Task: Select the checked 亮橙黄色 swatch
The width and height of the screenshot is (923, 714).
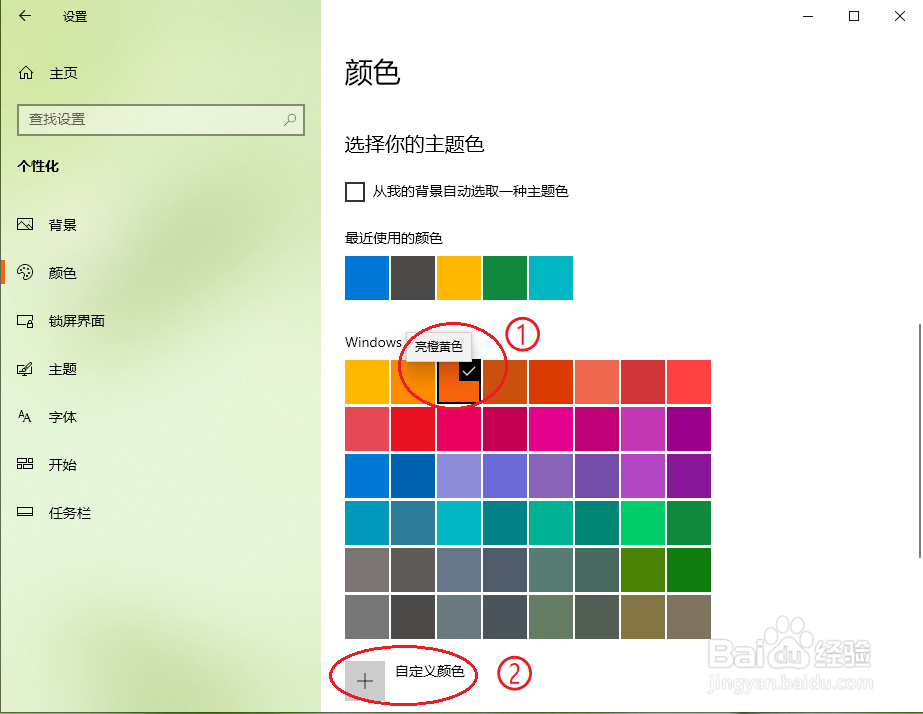Action: click(458, 382)
